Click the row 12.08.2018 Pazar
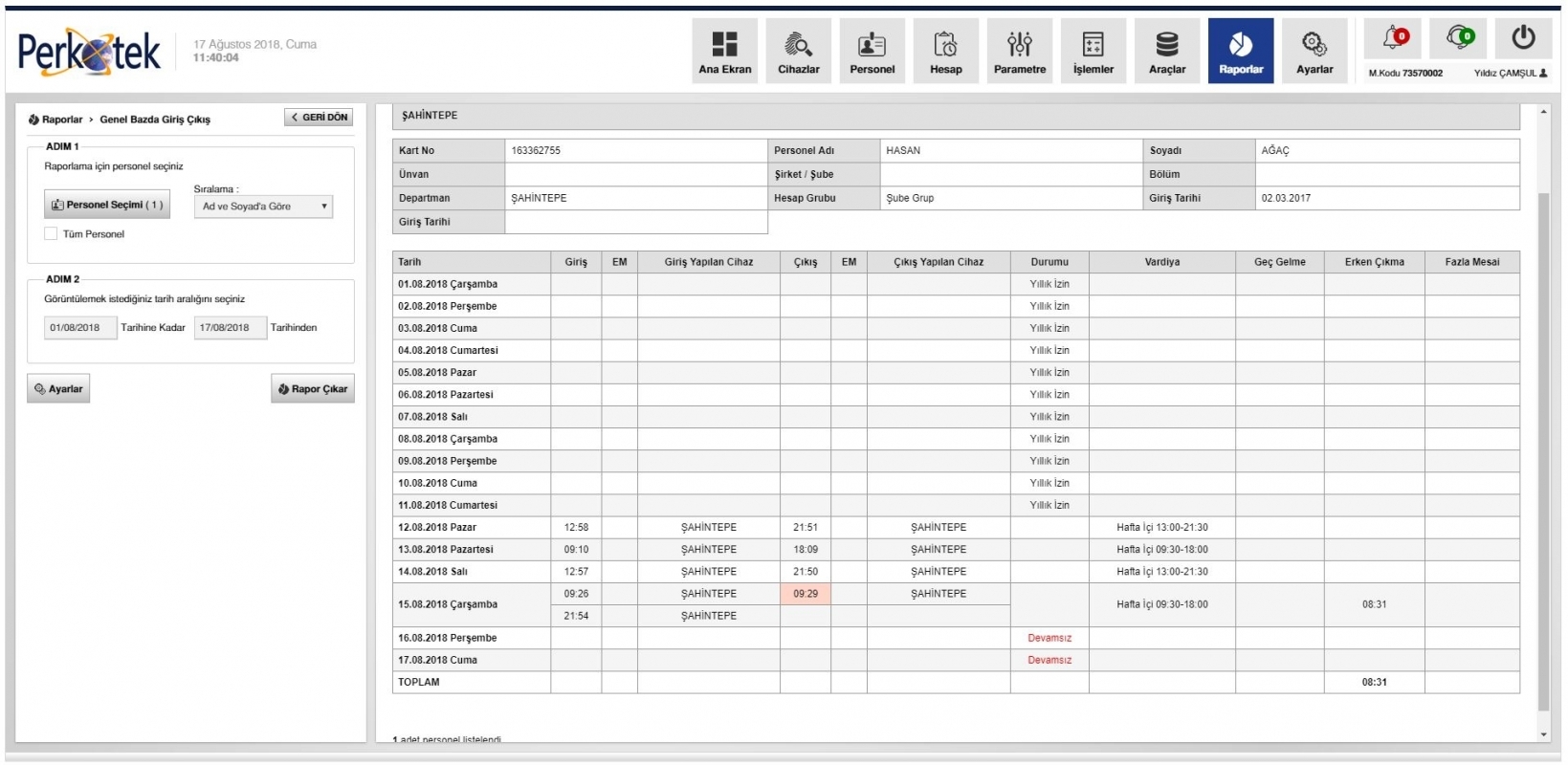This screenshot has width=1568, height=765. point(956,527)
